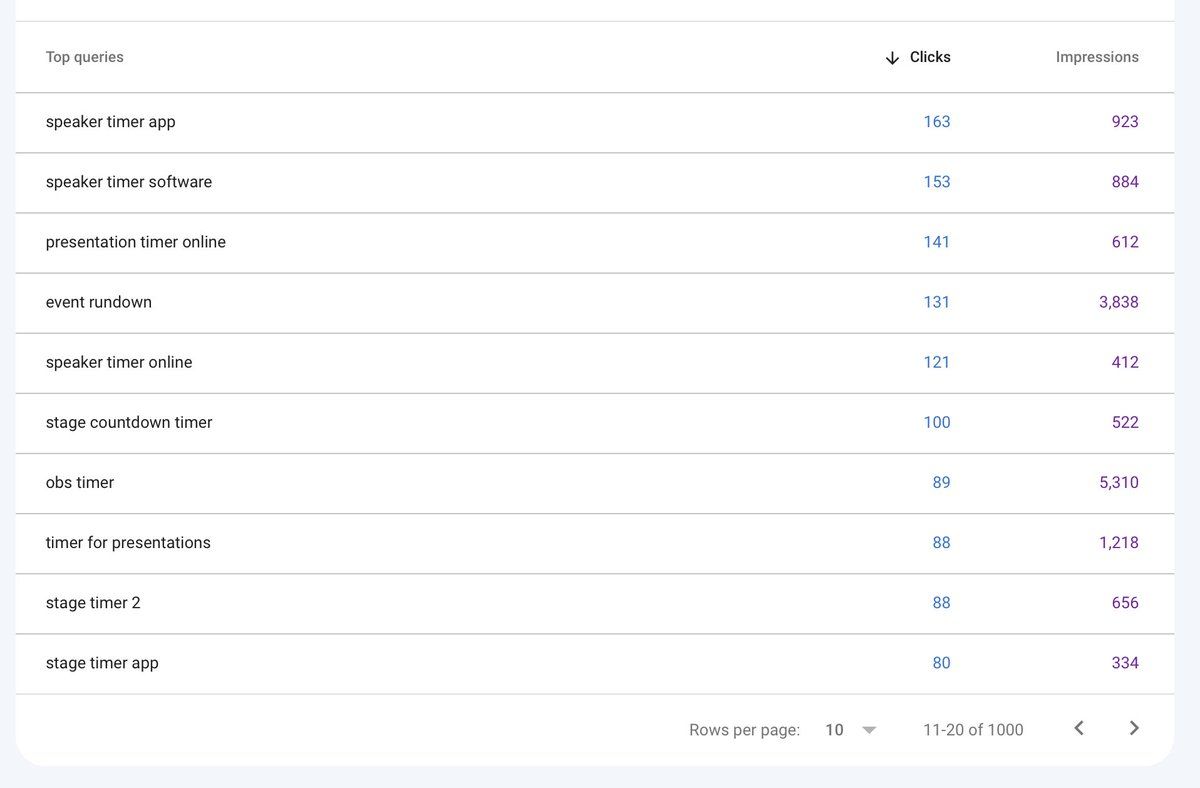Select the 'speaker timer app' query row
This screenshot has width=1200, height=788.
point(110,122)
